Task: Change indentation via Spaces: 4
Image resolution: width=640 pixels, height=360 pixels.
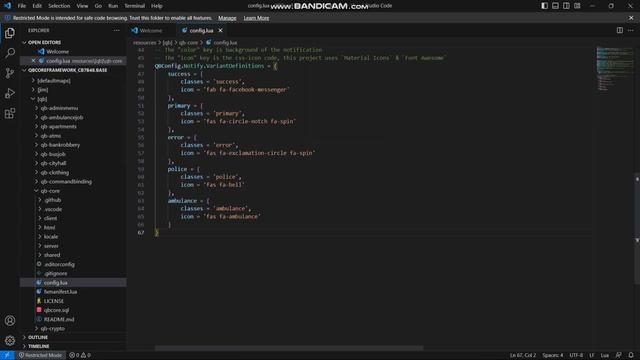Action: click(553, 355)
